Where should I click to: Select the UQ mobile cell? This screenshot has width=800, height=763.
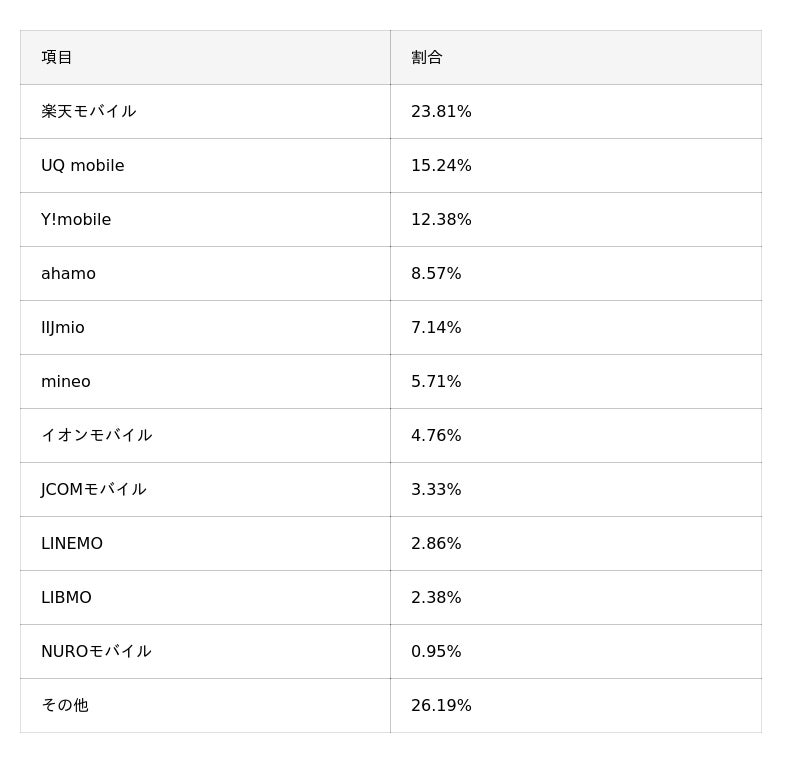83,166
